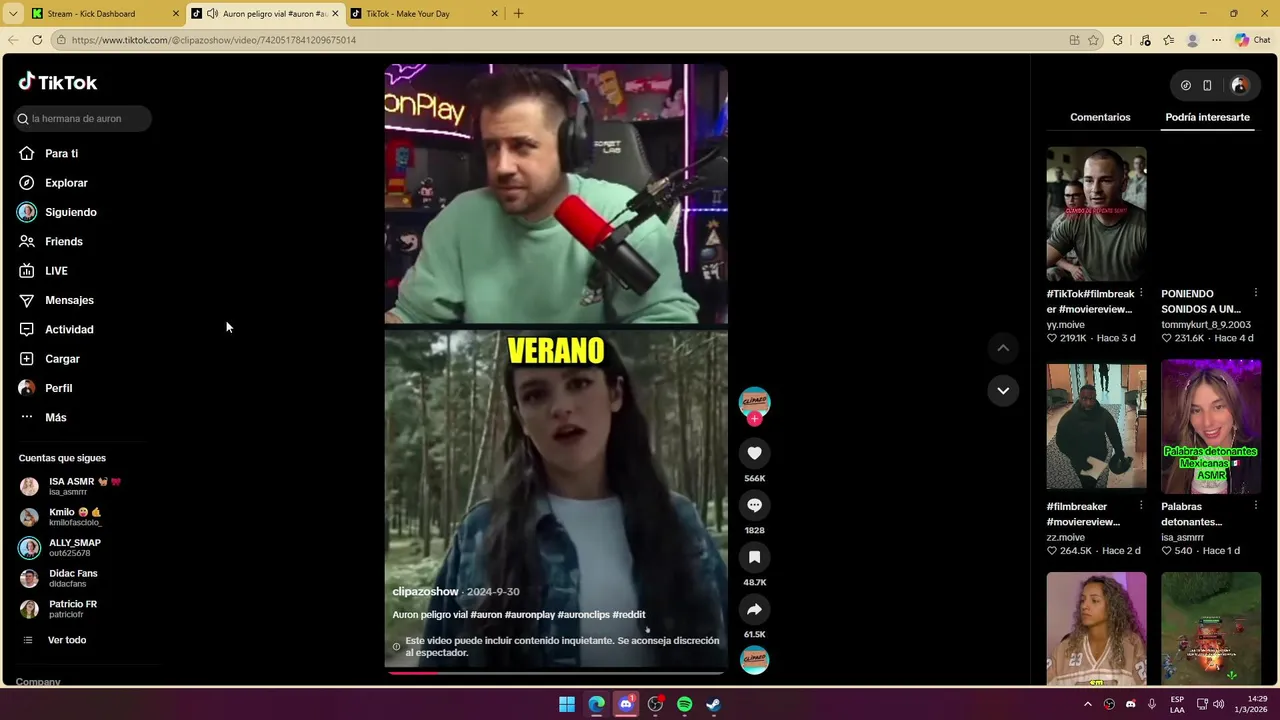Show hidden system tray icons

(x=1088, y=704)
